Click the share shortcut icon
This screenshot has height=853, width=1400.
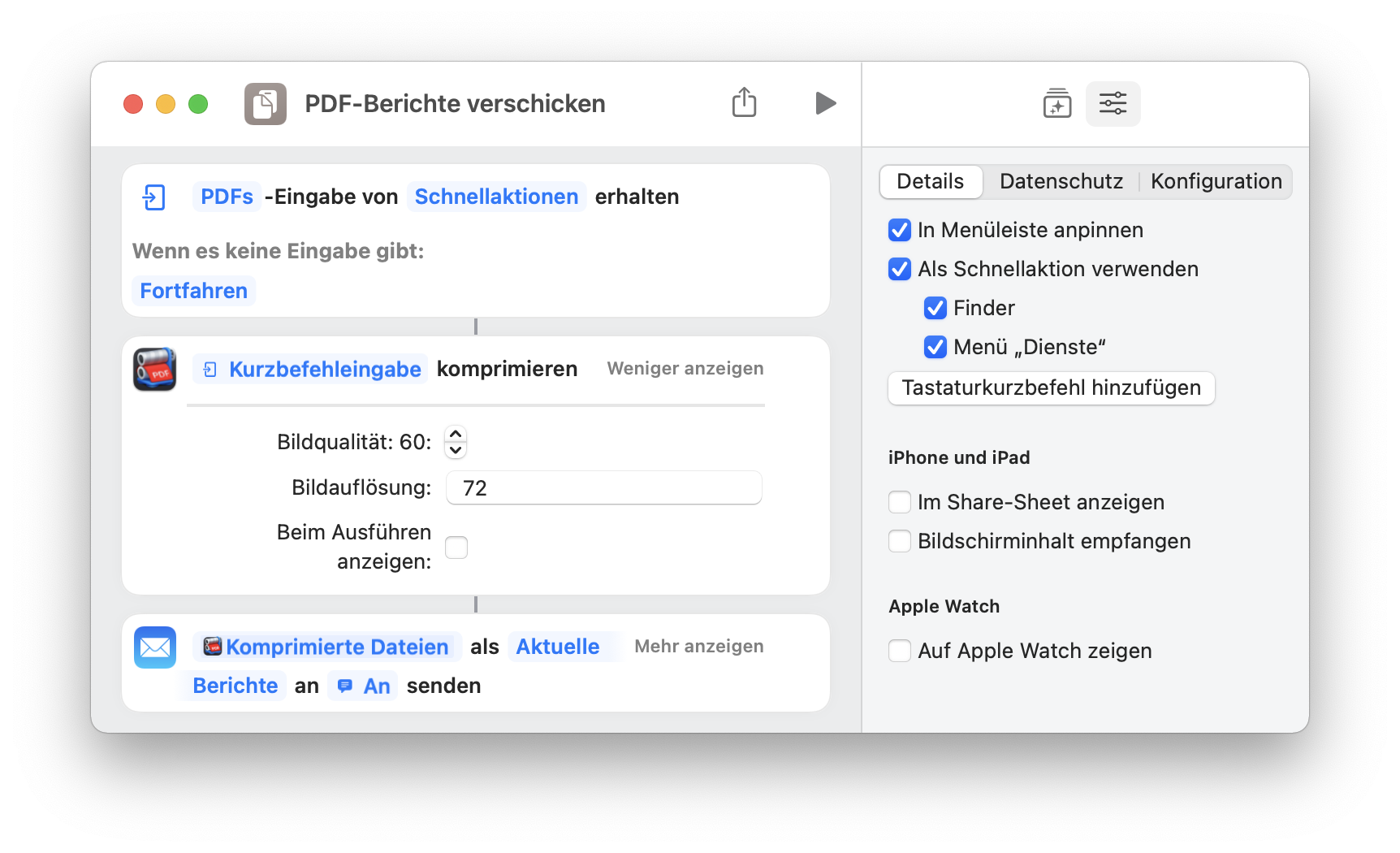point(744,103)
